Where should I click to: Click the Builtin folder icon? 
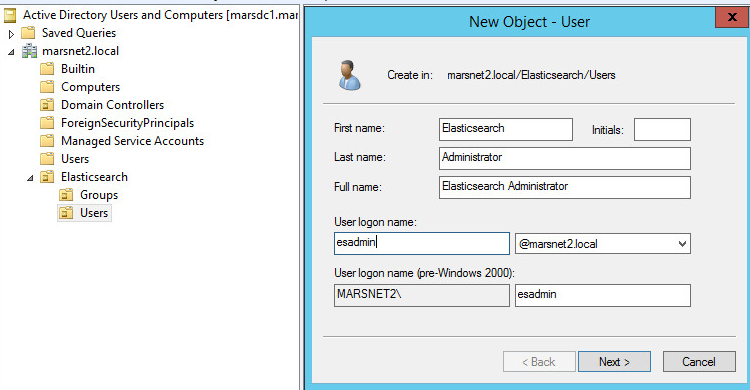pos(47,69)
